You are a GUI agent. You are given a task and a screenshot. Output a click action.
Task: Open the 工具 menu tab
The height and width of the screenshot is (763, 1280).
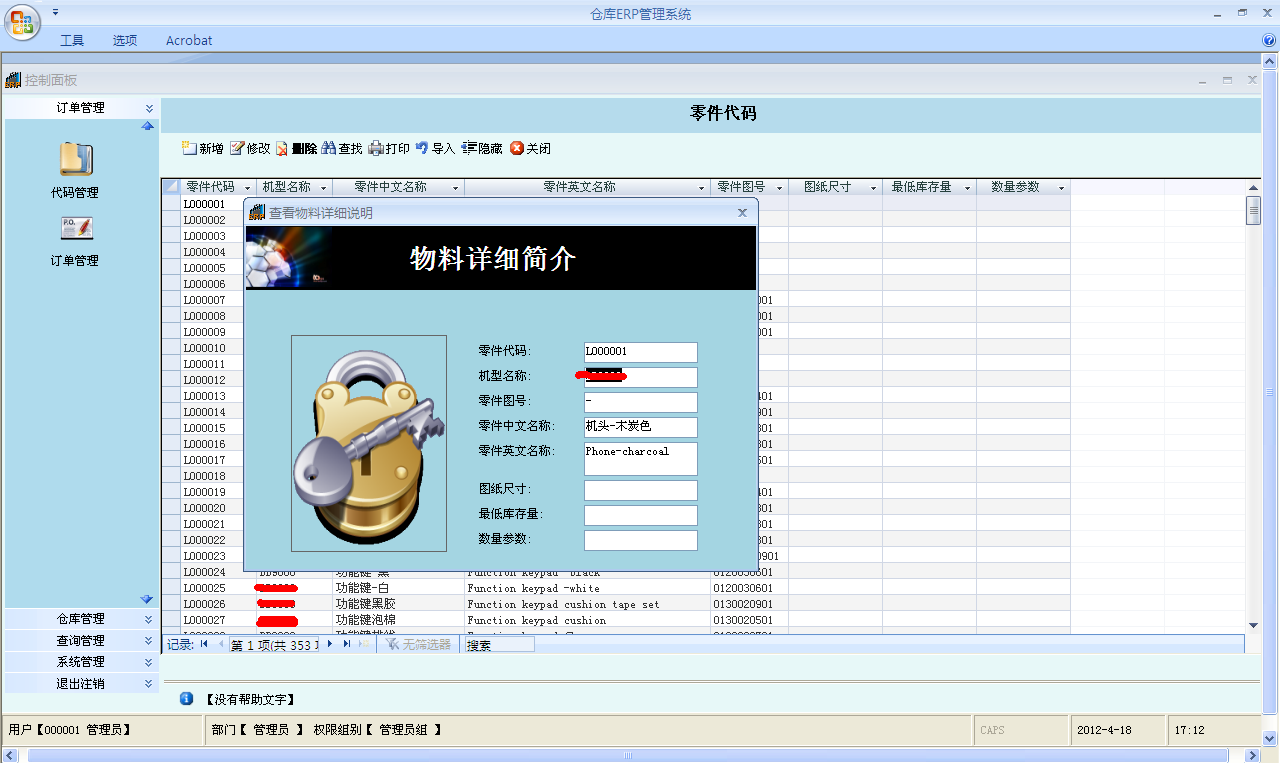point(72,40)
